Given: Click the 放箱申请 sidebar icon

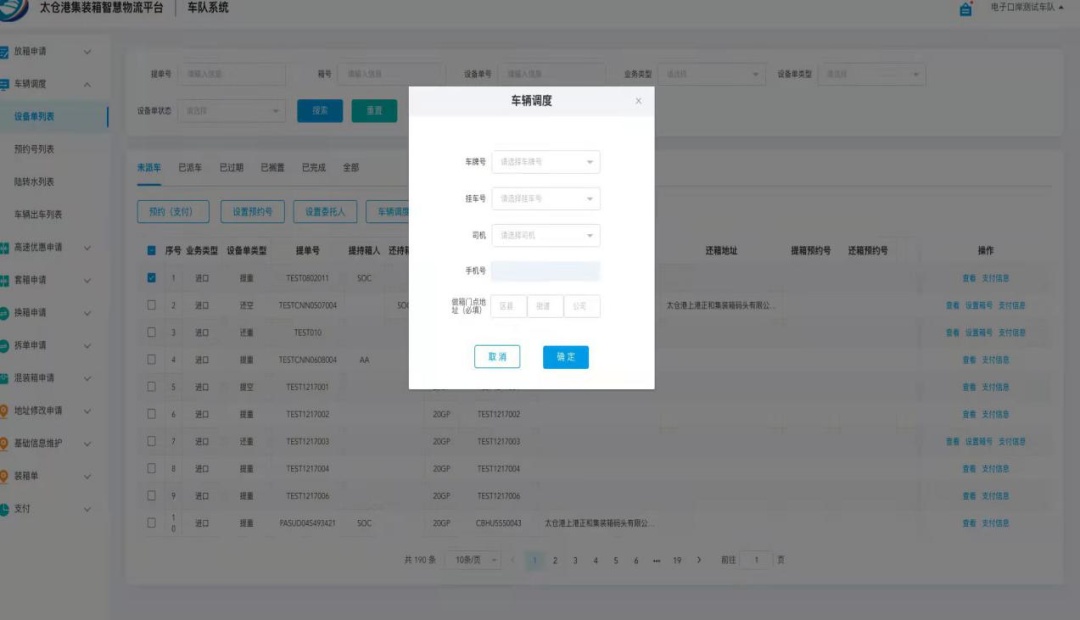Looking at the screenshot, I should point(3,52).
